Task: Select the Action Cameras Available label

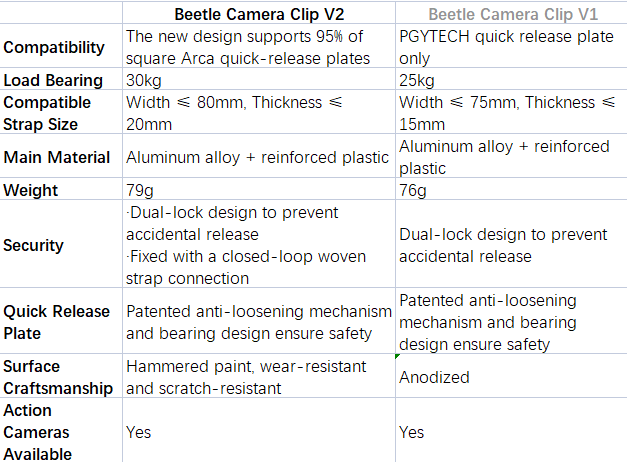Action: tap(61, 430)
